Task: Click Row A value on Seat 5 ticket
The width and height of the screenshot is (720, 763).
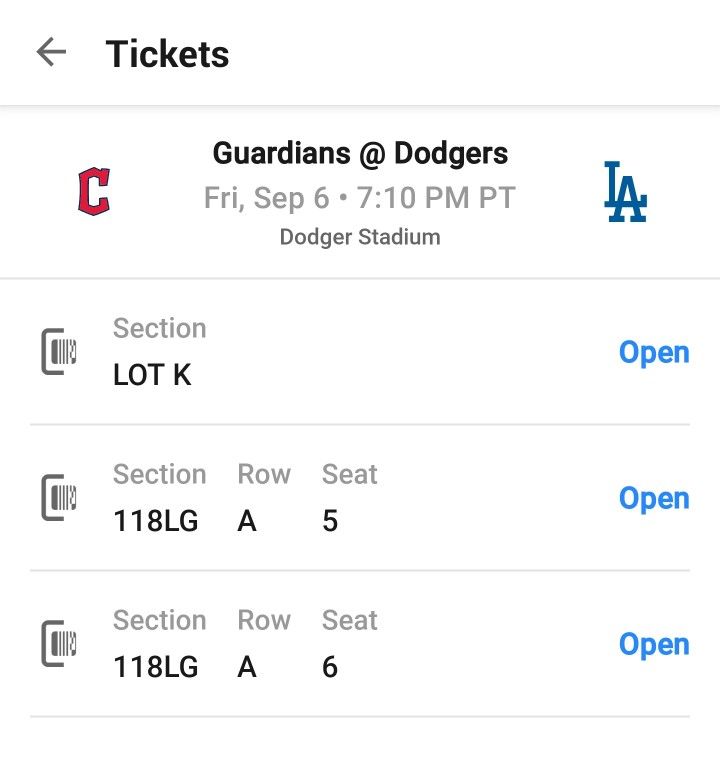Action: (x=247, y=521)
